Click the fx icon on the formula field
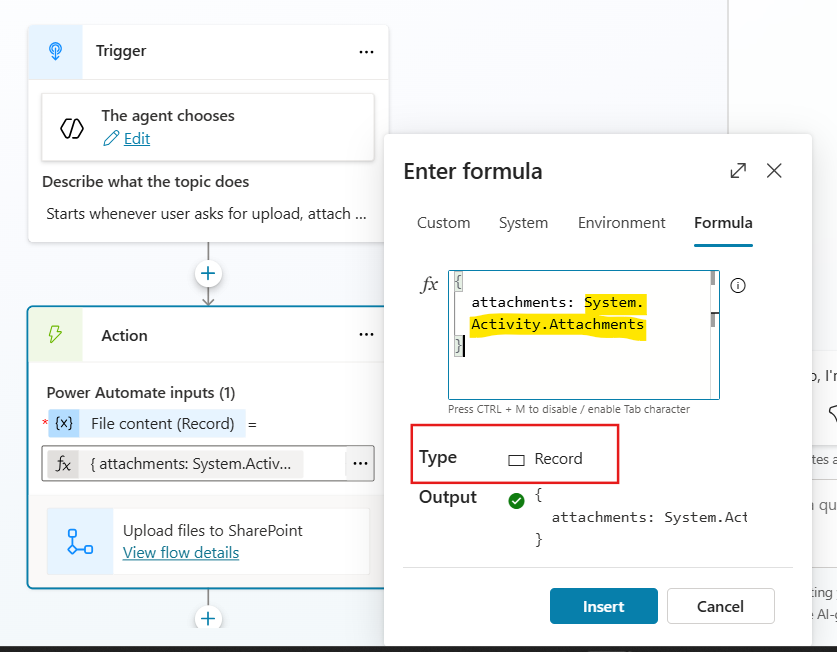 [x=62, y=463]
